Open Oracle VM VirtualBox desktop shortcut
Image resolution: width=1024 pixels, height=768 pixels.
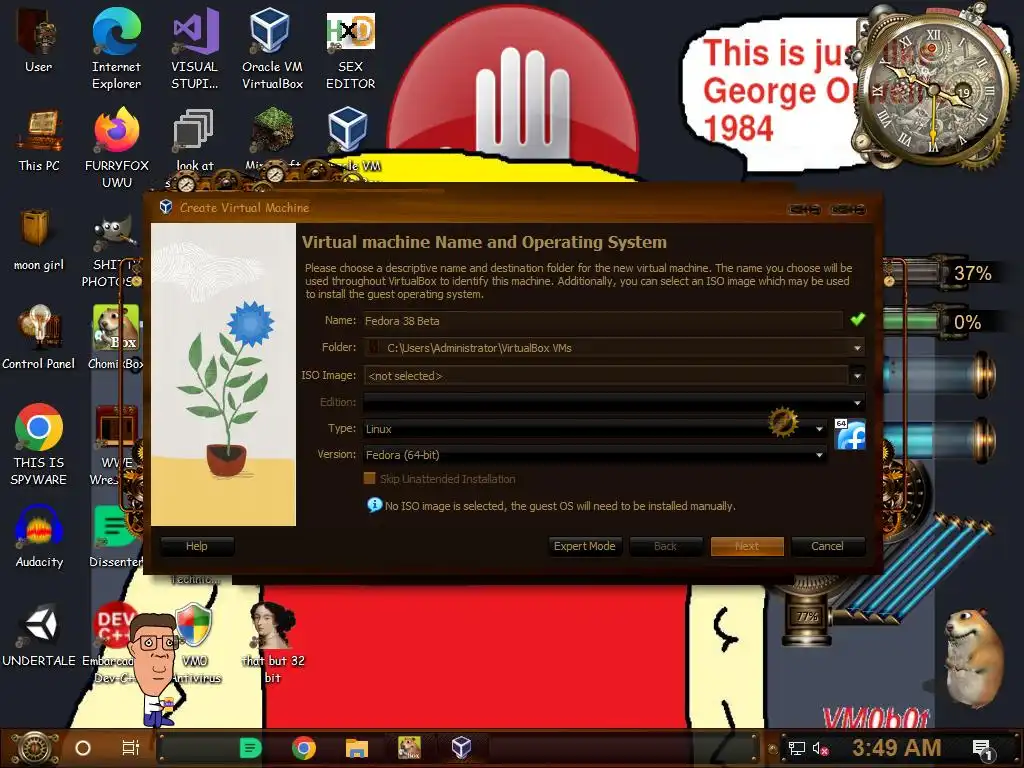tap(272, 47)
